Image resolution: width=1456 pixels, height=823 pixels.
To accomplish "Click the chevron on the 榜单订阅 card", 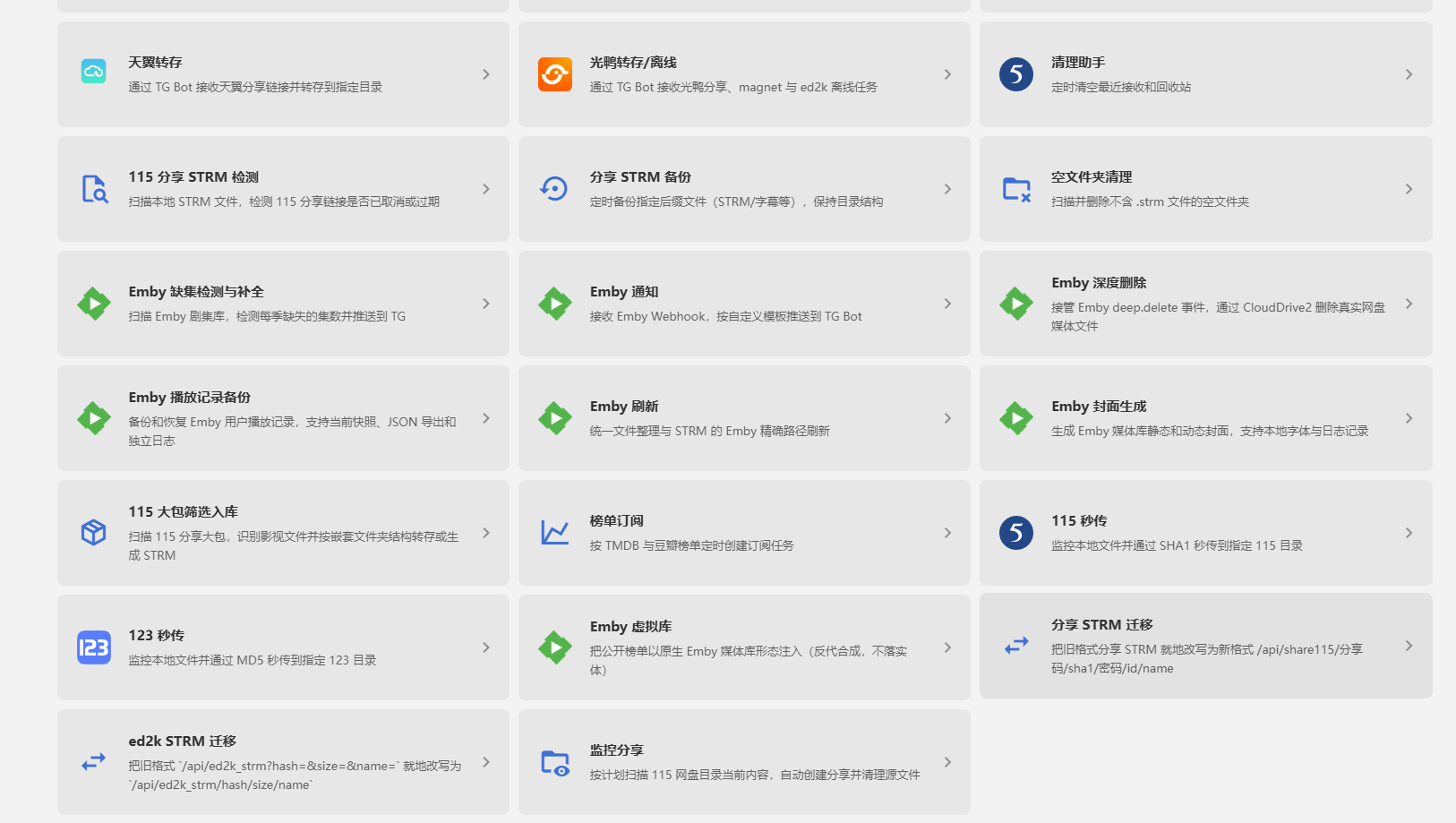I will [947, 533].
